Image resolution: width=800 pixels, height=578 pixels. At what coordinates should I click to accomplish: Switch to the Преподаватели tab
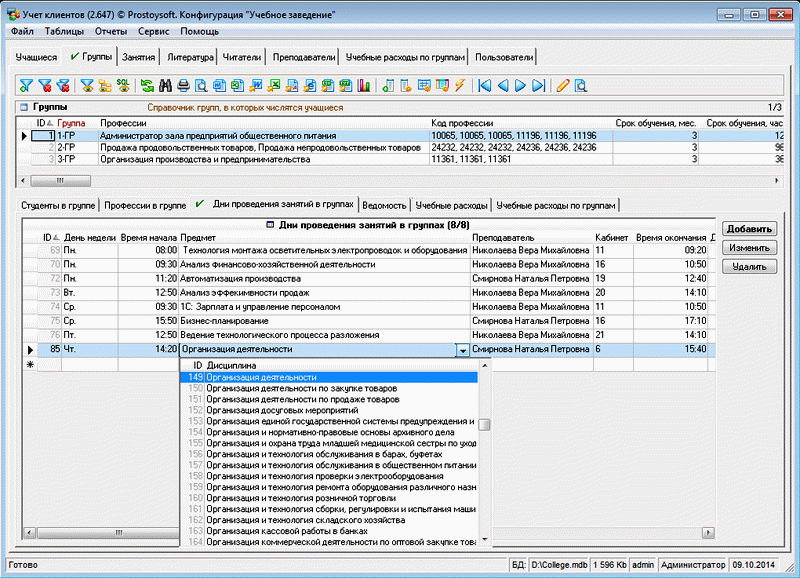tap(303, 57)
